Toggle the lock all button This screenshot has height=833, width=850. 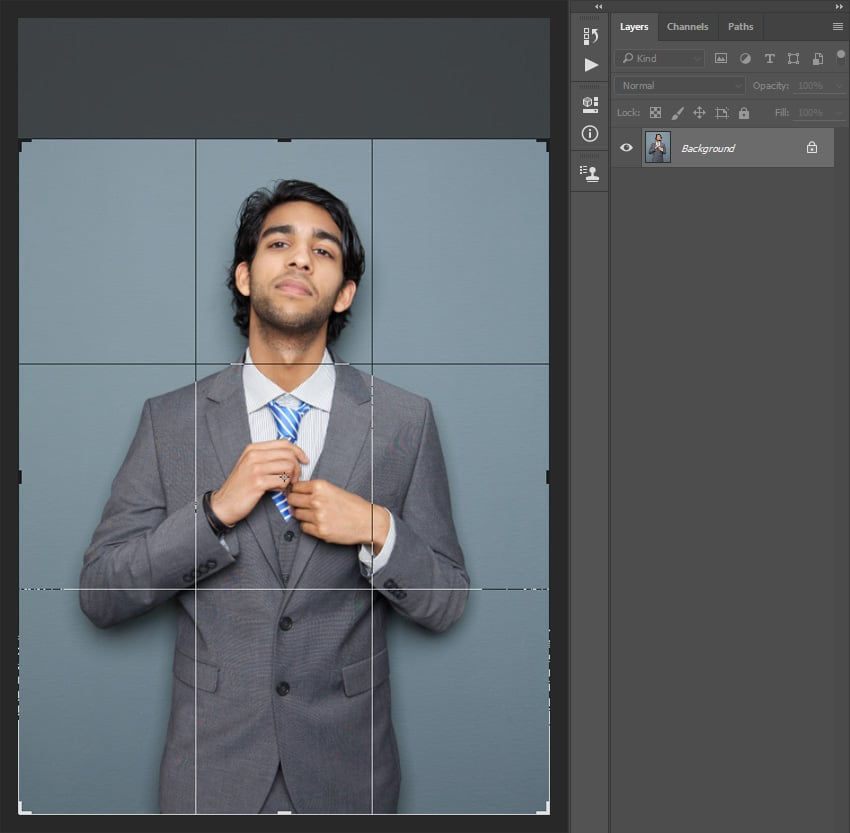pos(744,113)
